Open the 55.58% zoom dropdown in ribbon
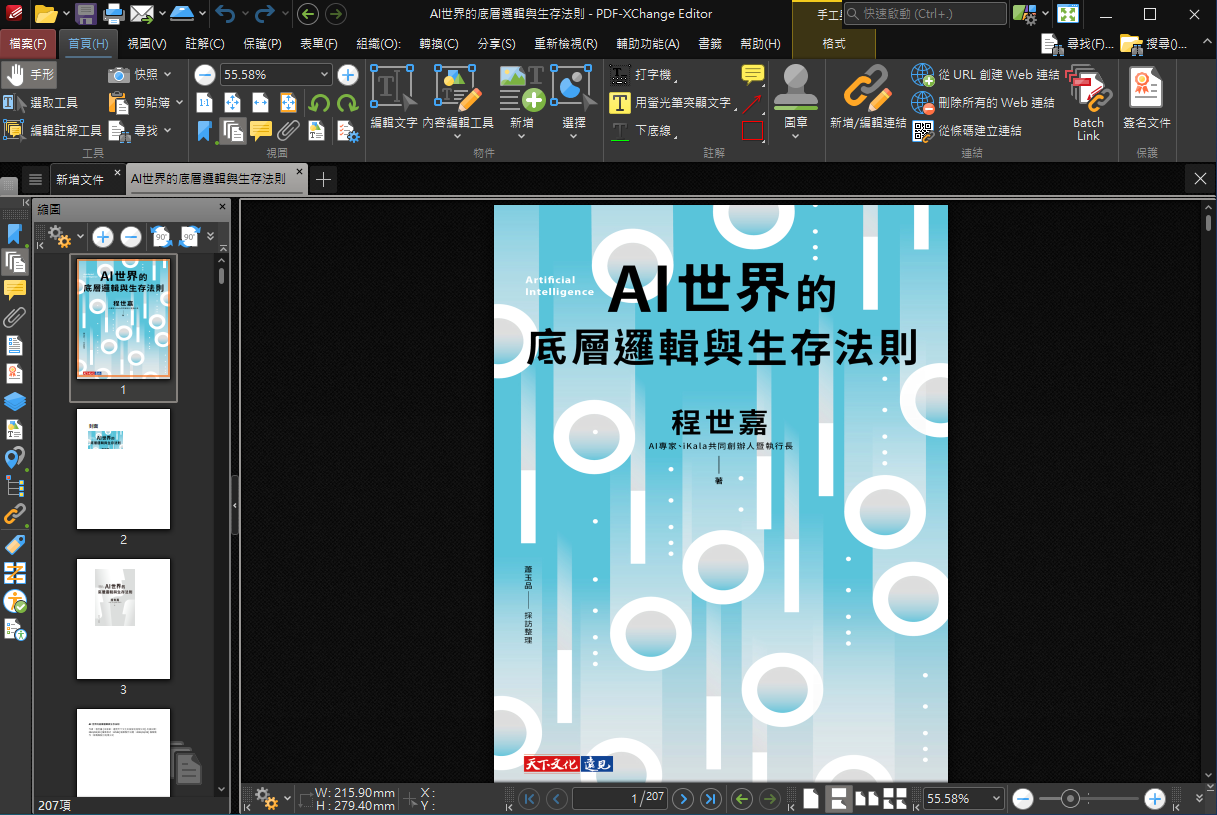1217x815 pixels. (324, 75)
